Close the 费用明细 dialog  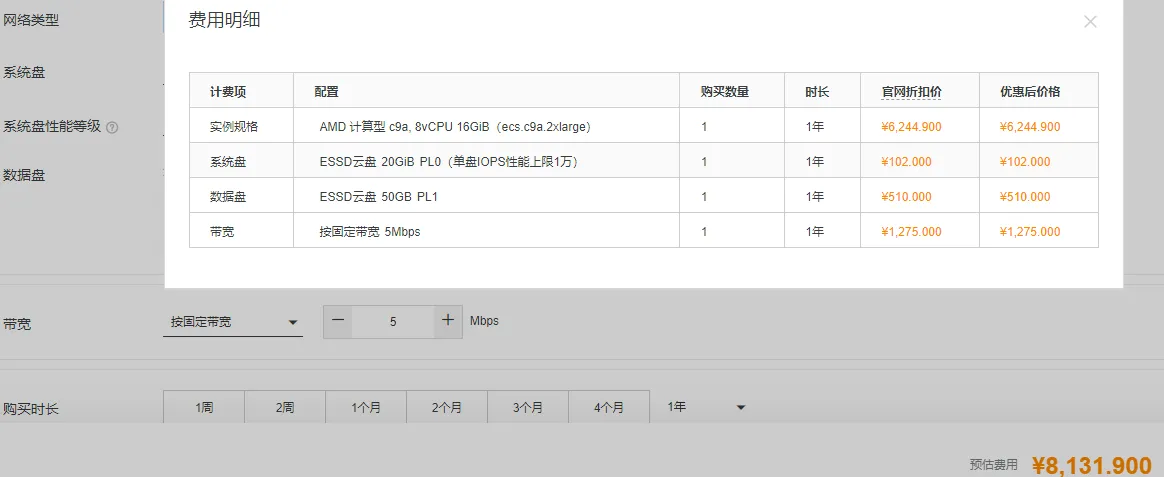(x=1090, y=22)
